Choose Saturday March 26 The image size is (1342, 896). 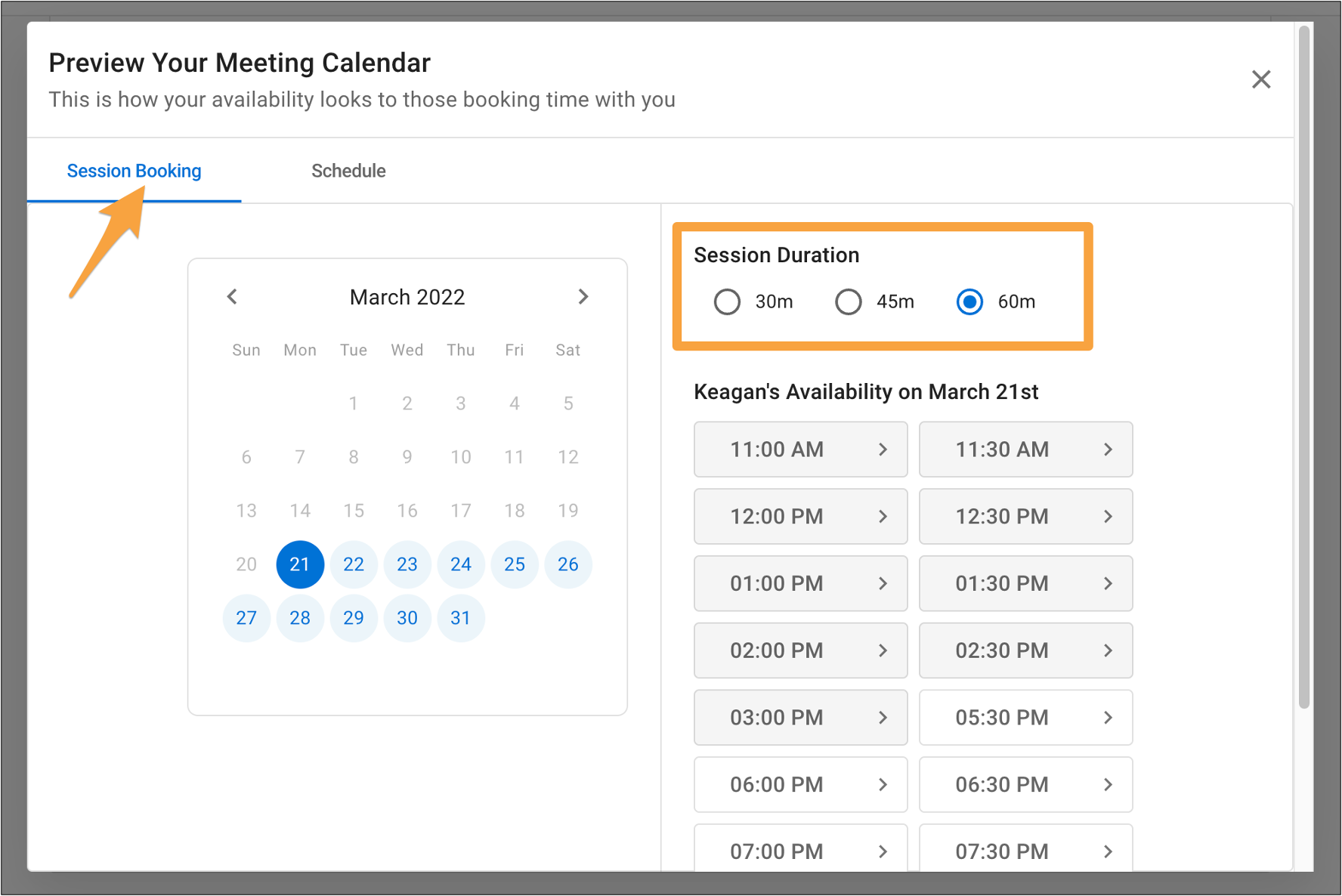coord(568,564)
